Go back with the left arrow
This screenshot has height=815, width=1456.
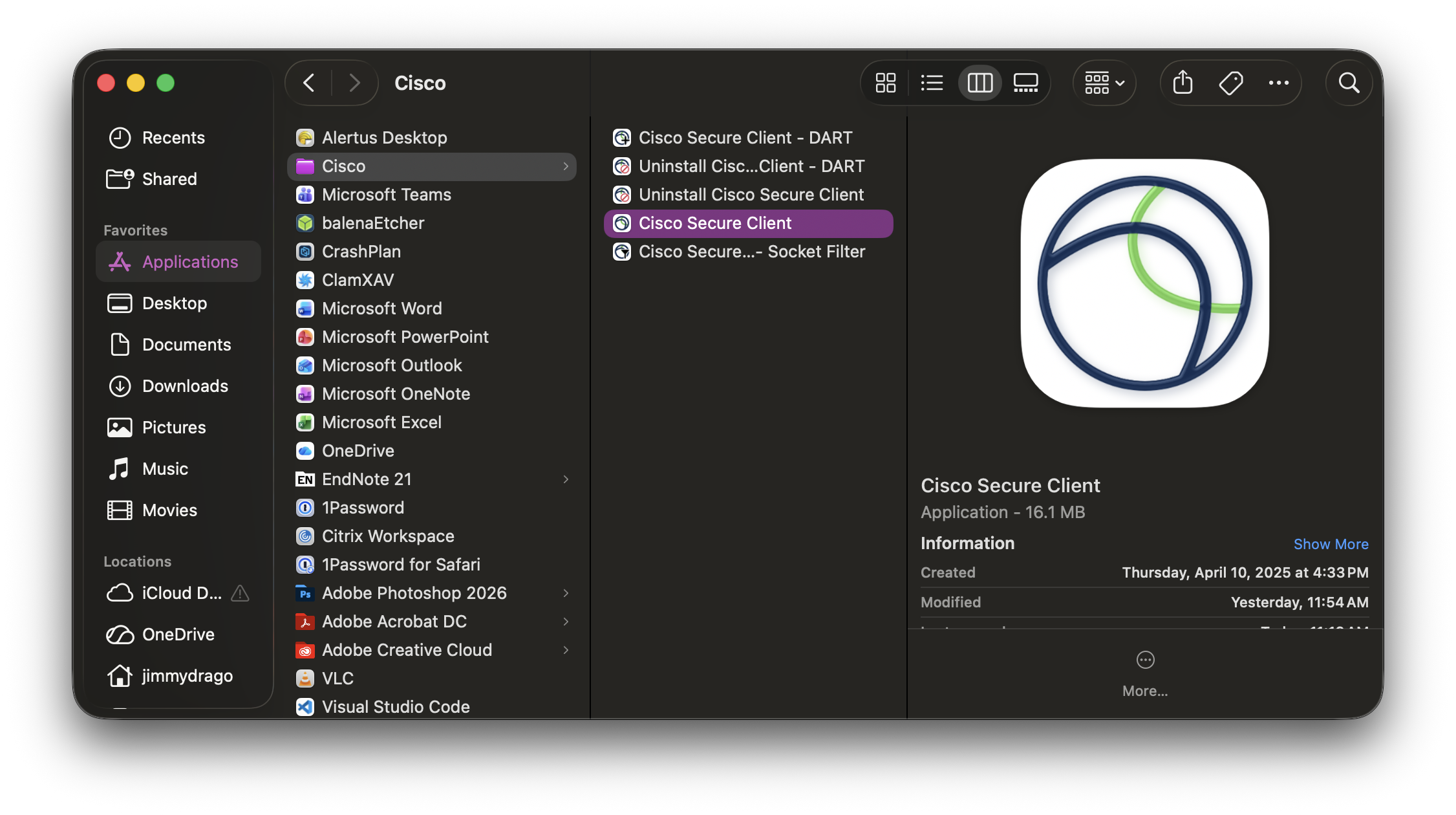(x=309, y=83)
